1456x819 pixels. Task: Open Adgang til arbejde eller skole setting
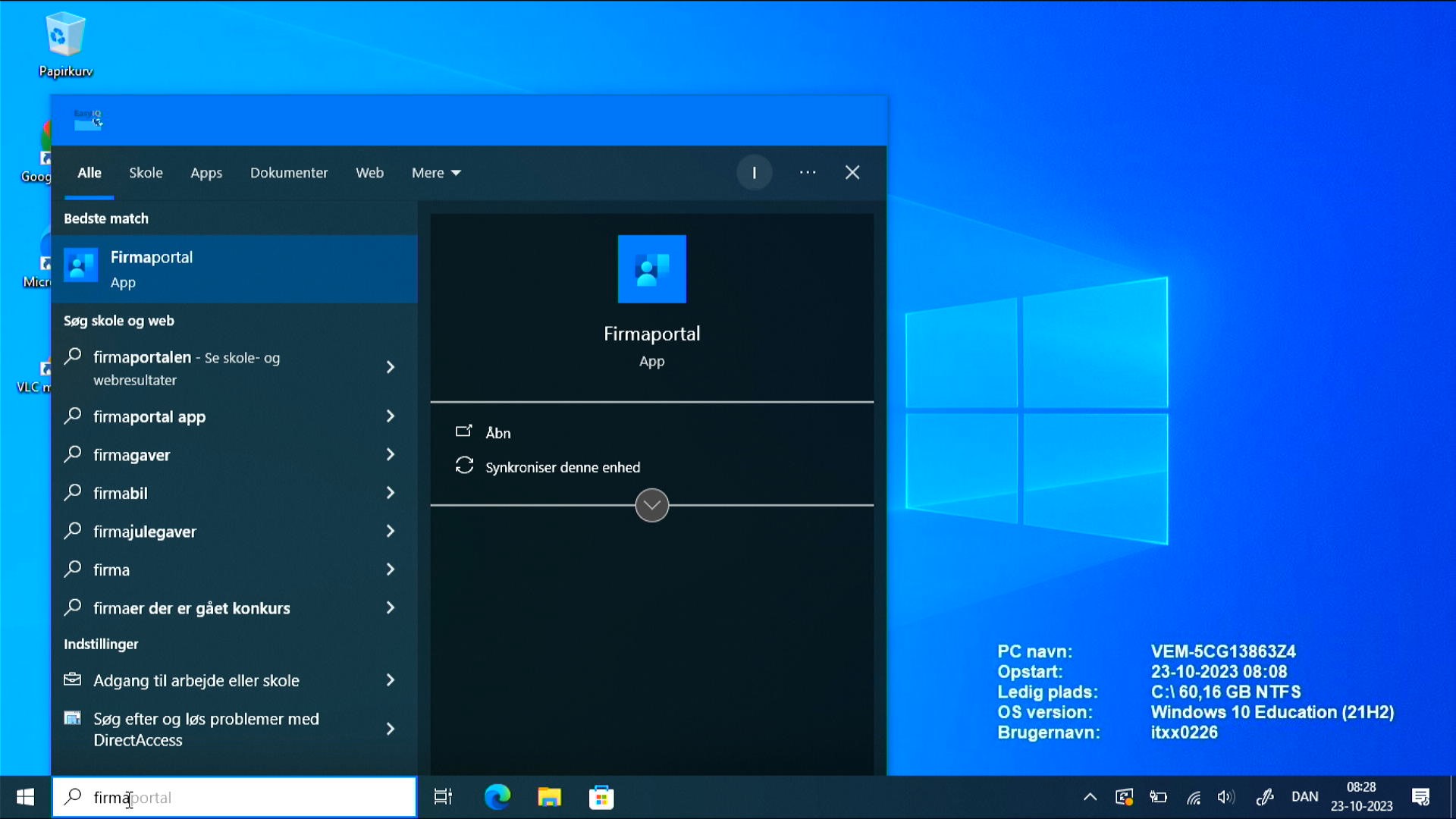196,680
